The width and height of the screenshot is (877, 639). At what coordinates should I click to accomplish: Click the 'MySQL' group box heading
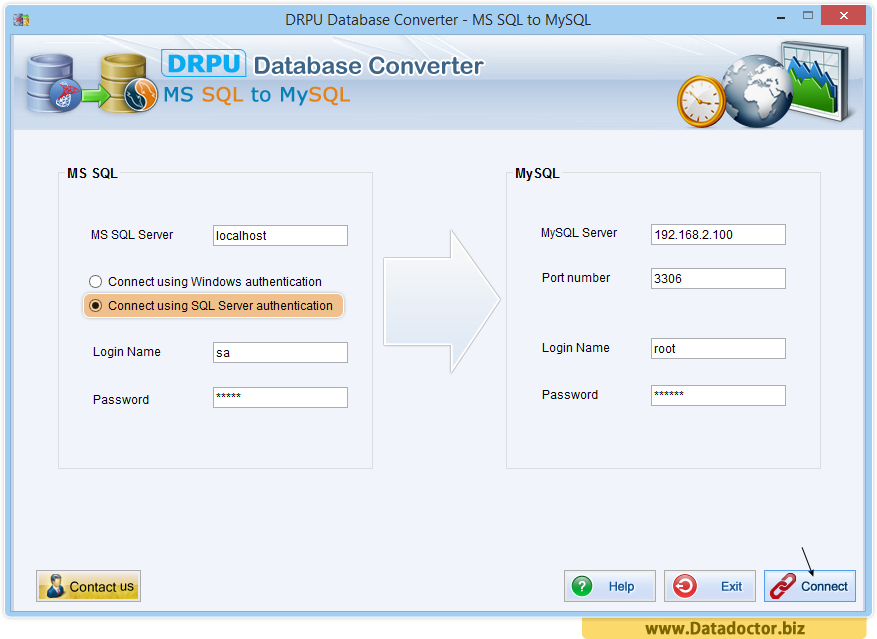537,173
